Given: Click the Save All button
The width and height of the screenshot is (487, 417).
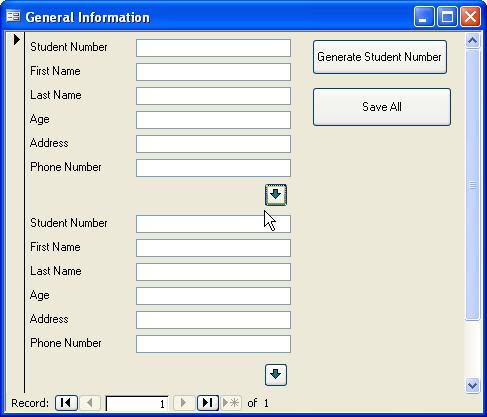Looking at the screenshot, I should (382, 107).
